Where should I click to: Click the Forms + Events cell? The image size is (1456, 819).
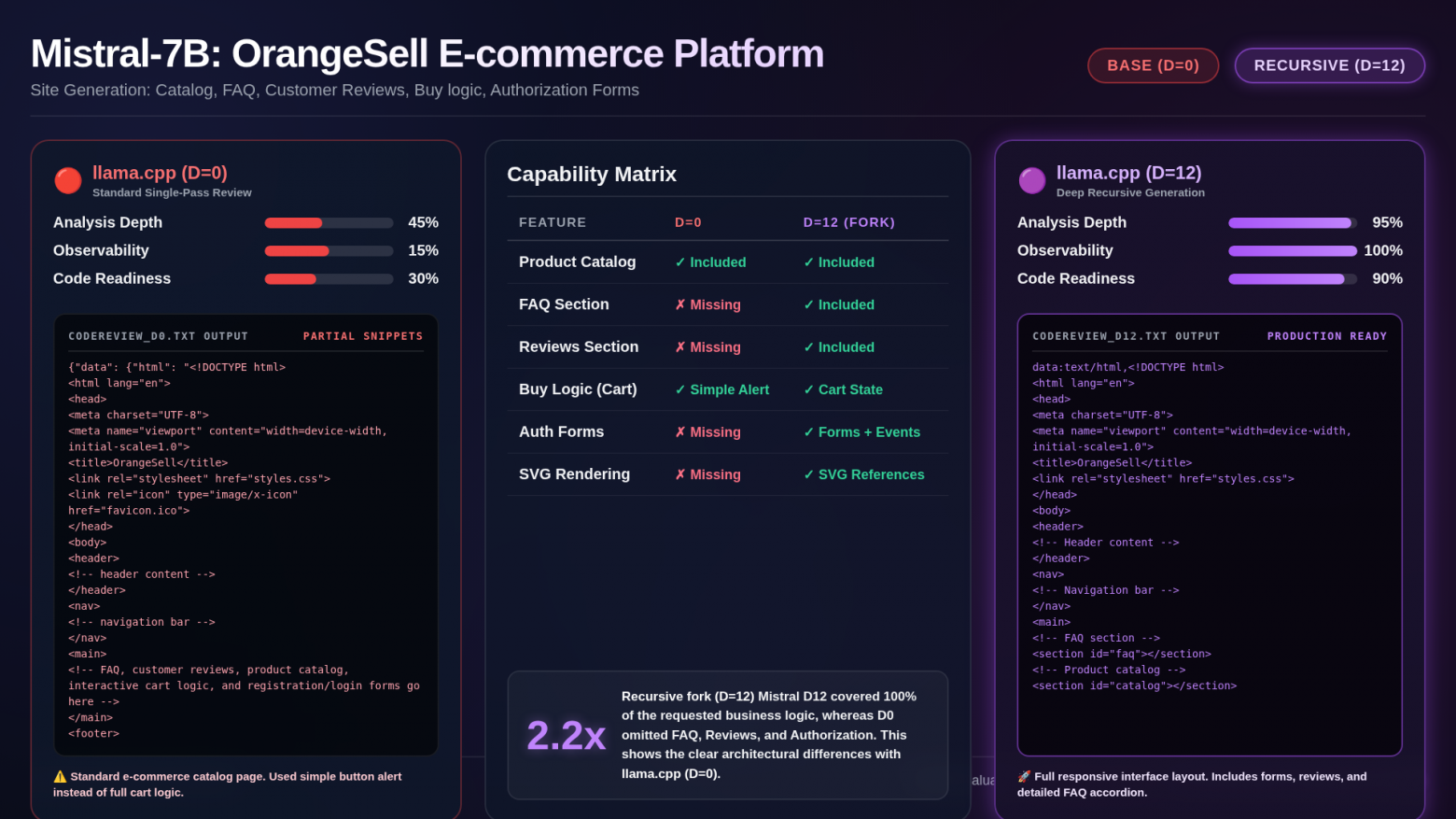pos(861,432)
